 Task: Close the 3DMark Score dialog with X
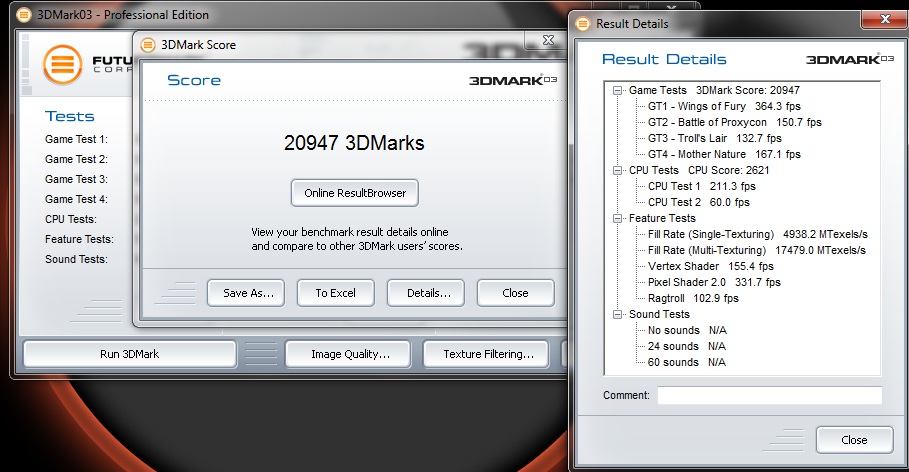(548, 40)
